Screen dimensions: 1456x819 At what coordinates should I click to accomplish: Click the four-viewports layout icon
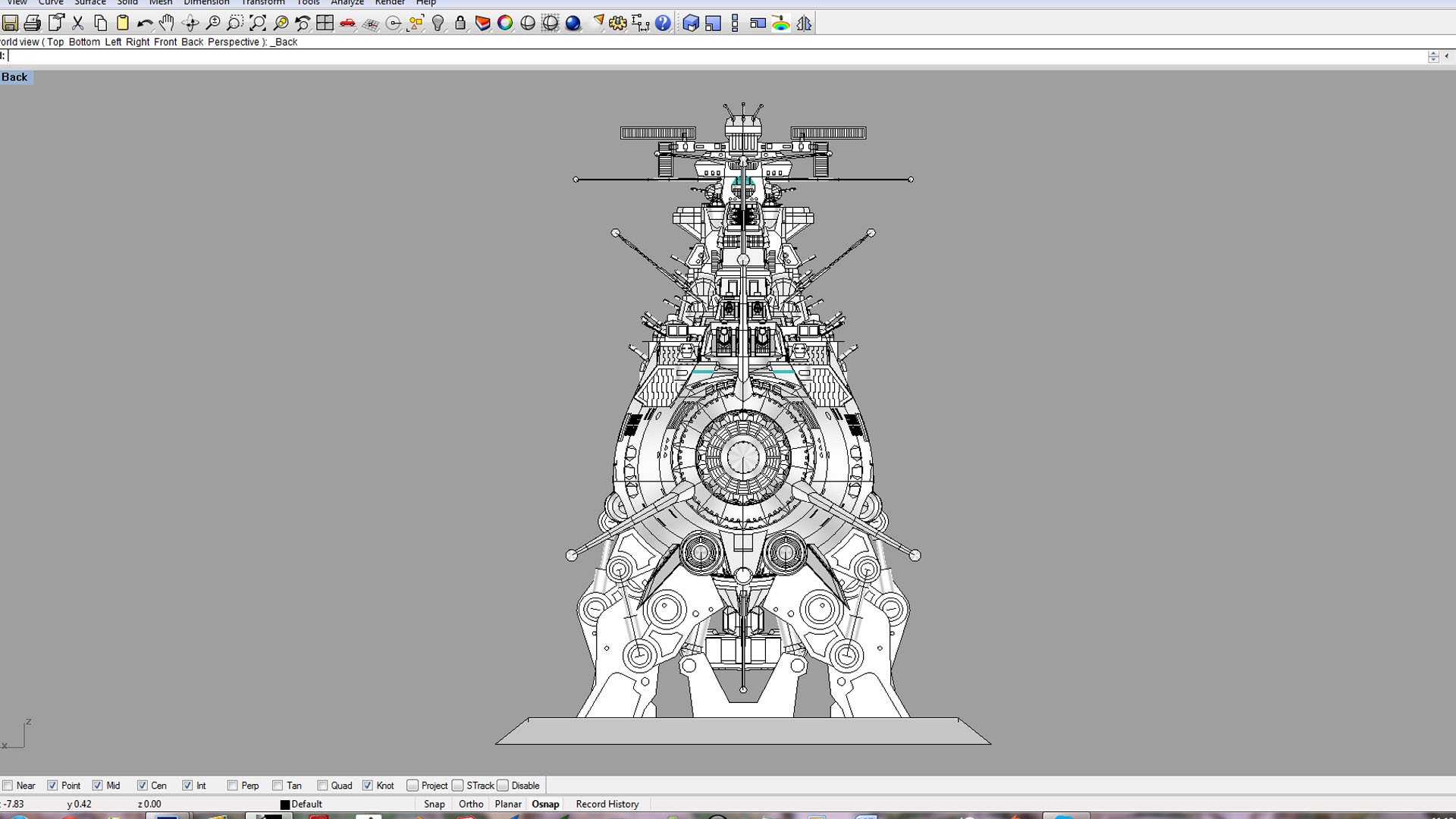[325, 24]
